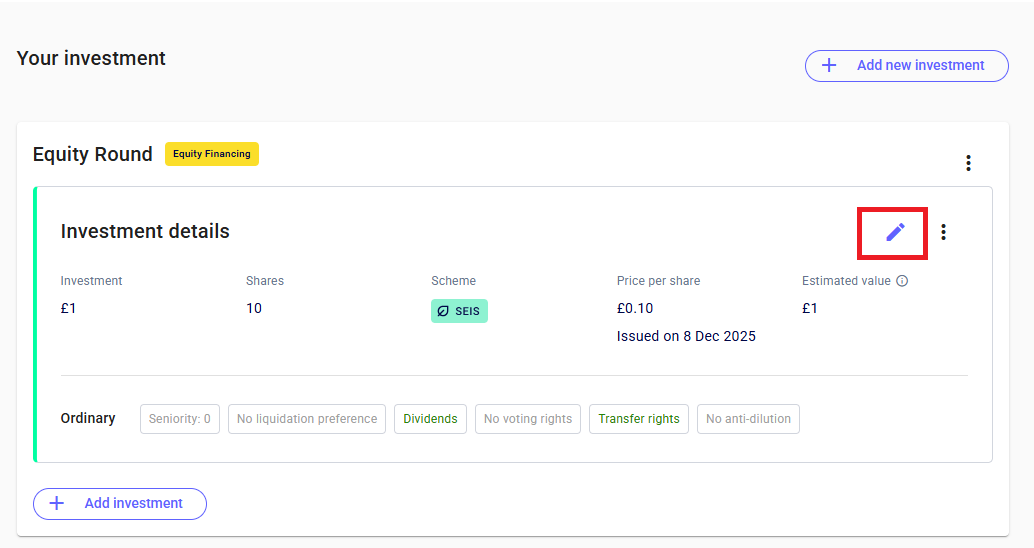Click the Shares value 10
The image size is (1034, 548).
(254, 308)
